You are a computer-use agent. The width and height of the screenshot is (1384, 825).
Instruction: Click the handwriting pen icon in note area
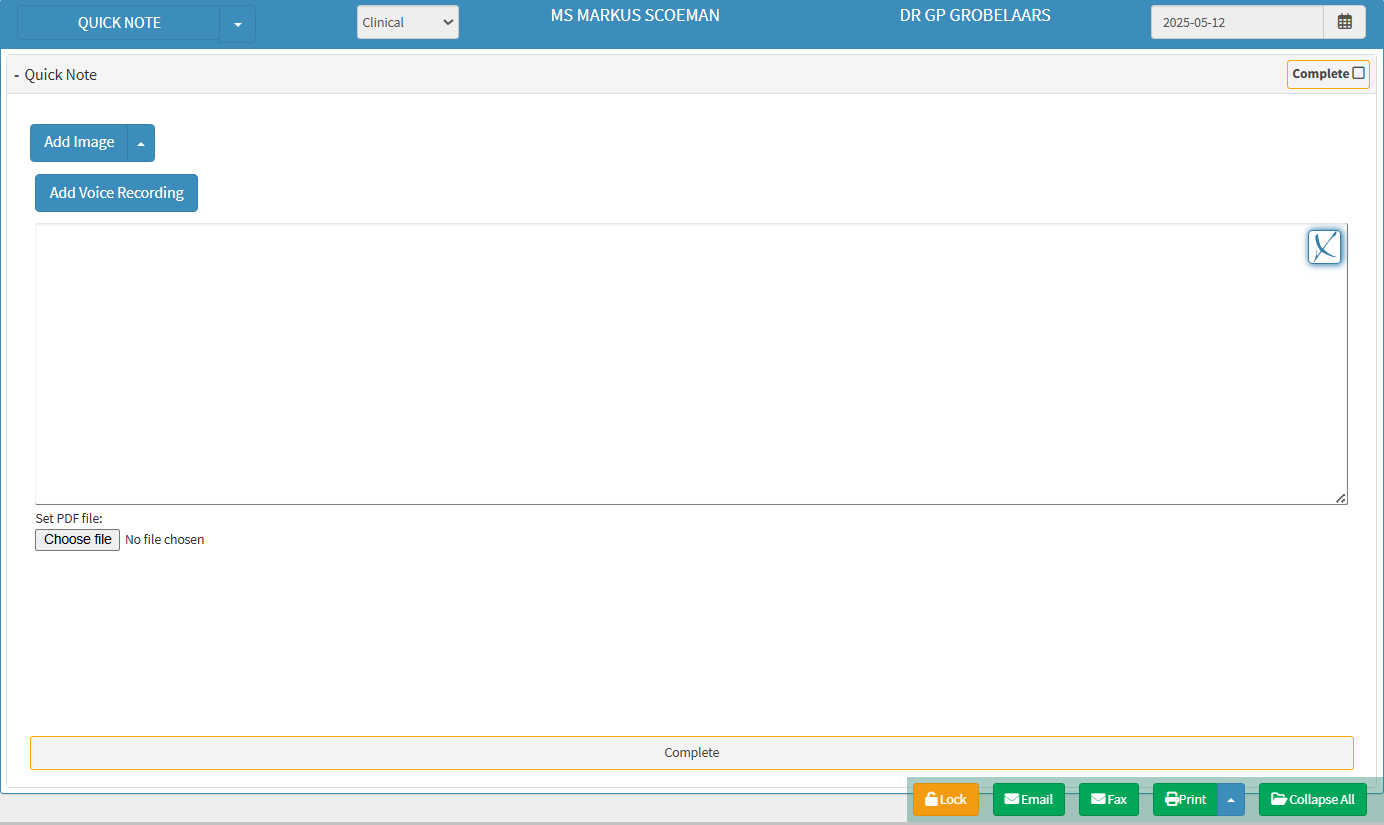(1324, 247)
